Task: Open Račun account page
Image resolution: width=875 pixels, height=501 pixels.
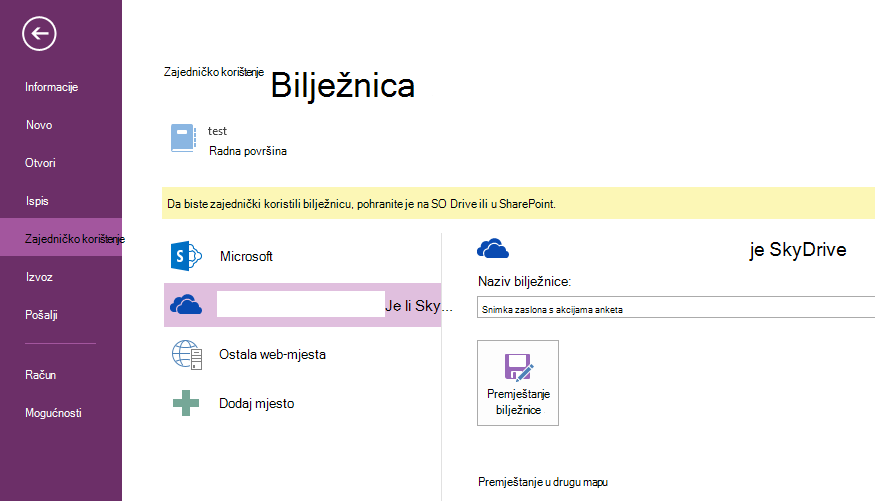Action: pos(40,375)
